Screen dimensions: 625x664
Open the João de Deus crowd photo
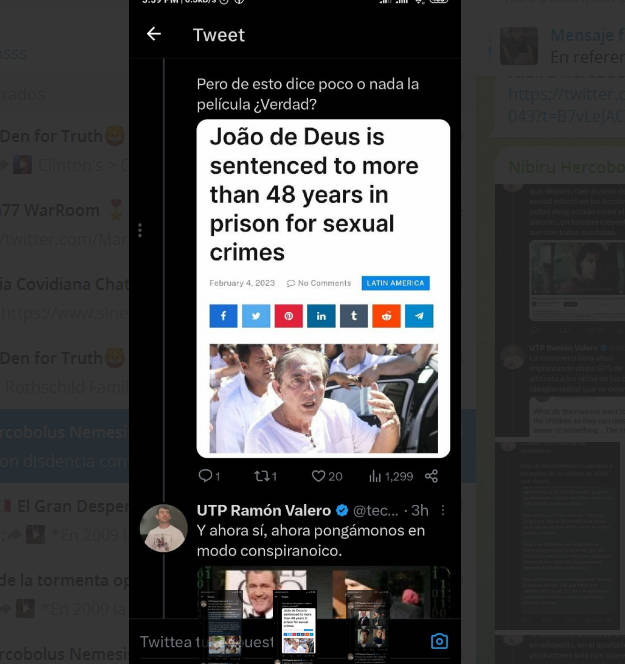click(324, 398)
